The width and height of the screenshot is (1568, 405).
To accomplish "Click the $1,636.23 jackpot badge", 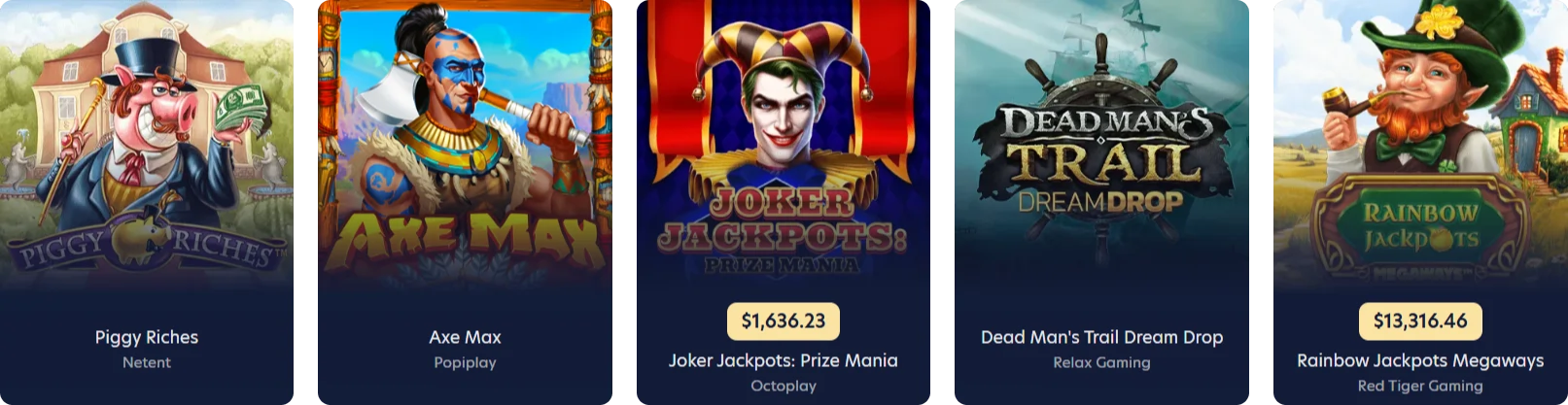I will (x=784, y=321).
